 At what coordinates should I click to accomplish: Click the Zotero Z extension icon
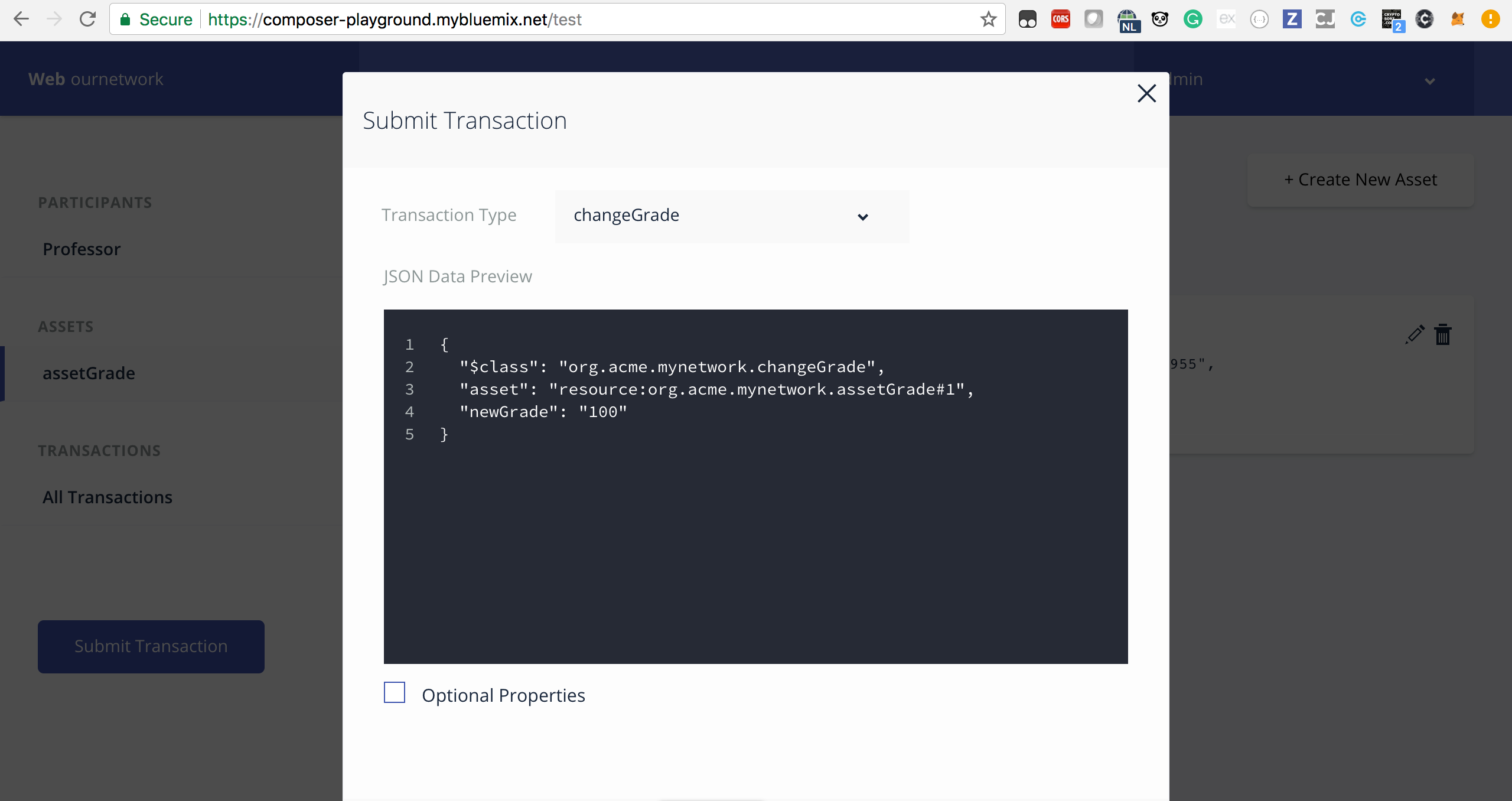(1292, 19)
